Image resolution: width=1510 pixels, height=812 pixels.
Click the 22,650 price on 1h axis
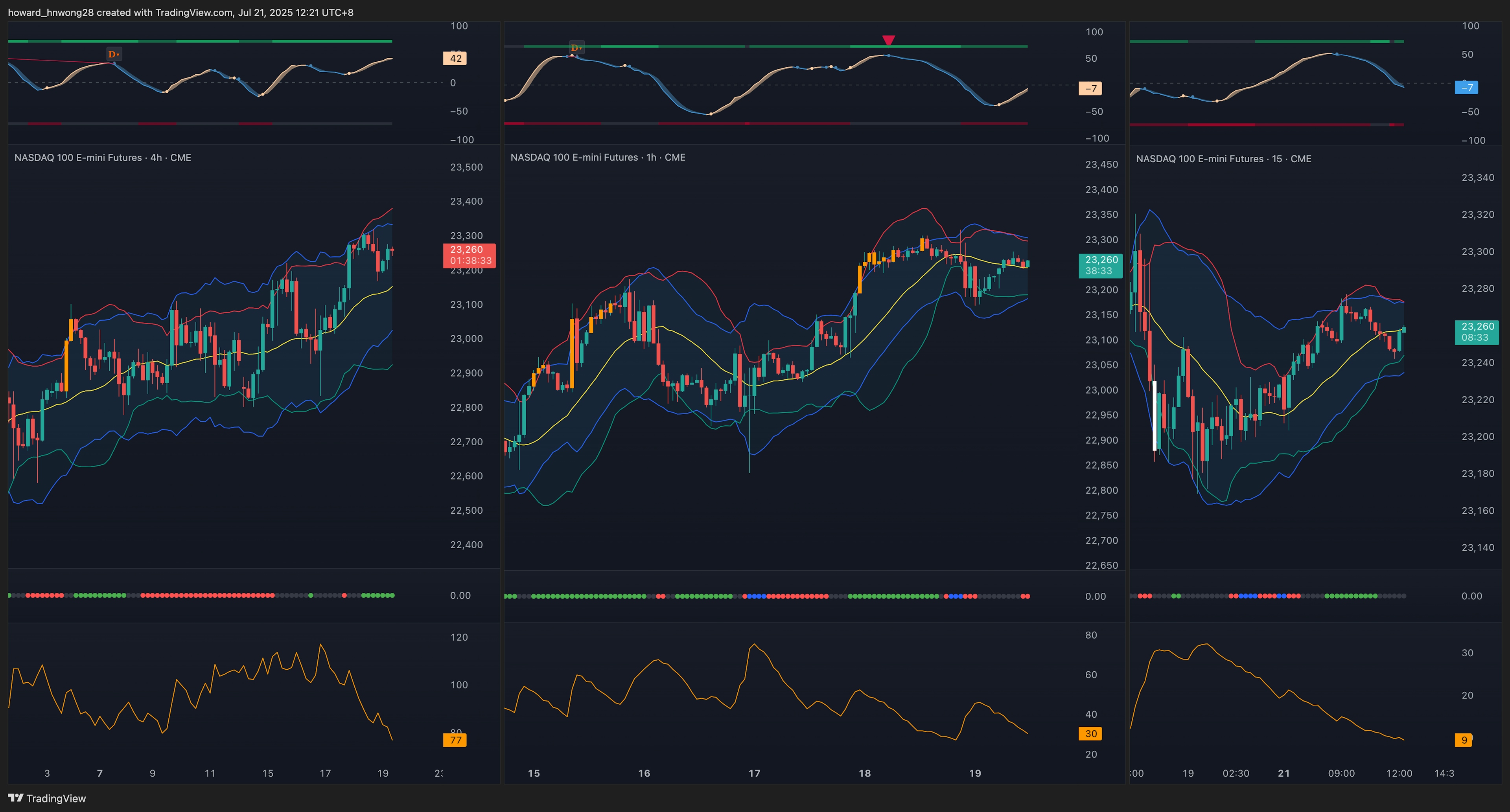tap(1101, 565)
